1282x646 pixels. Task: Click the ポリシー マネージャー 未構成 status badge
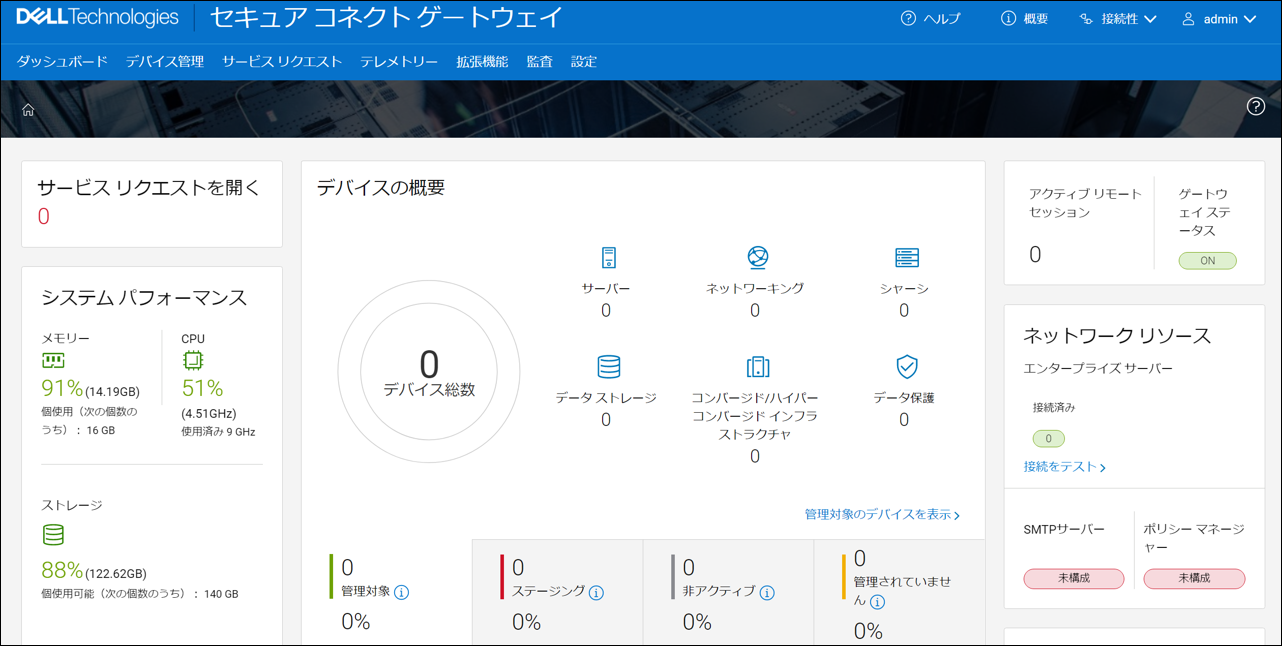[x=1194, y=578]
